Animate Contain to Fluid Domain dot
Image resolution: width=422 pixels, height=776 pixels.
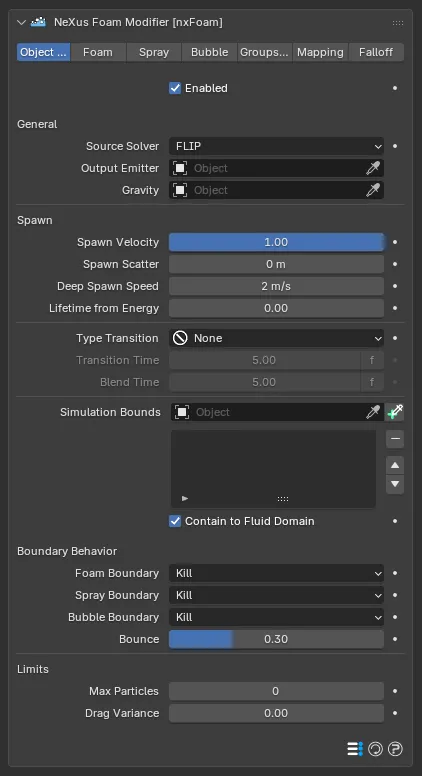395,521
